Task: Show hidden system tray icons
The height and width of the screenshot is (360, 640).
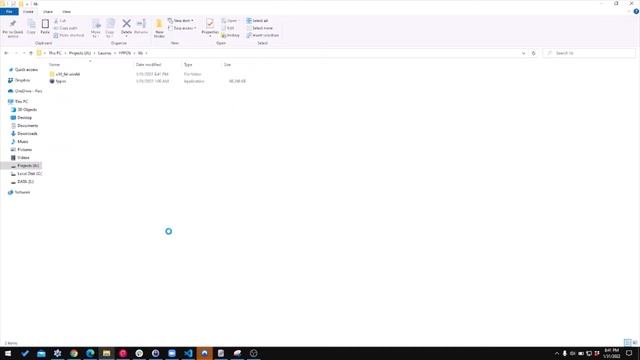Action: [x=557, y=353]
